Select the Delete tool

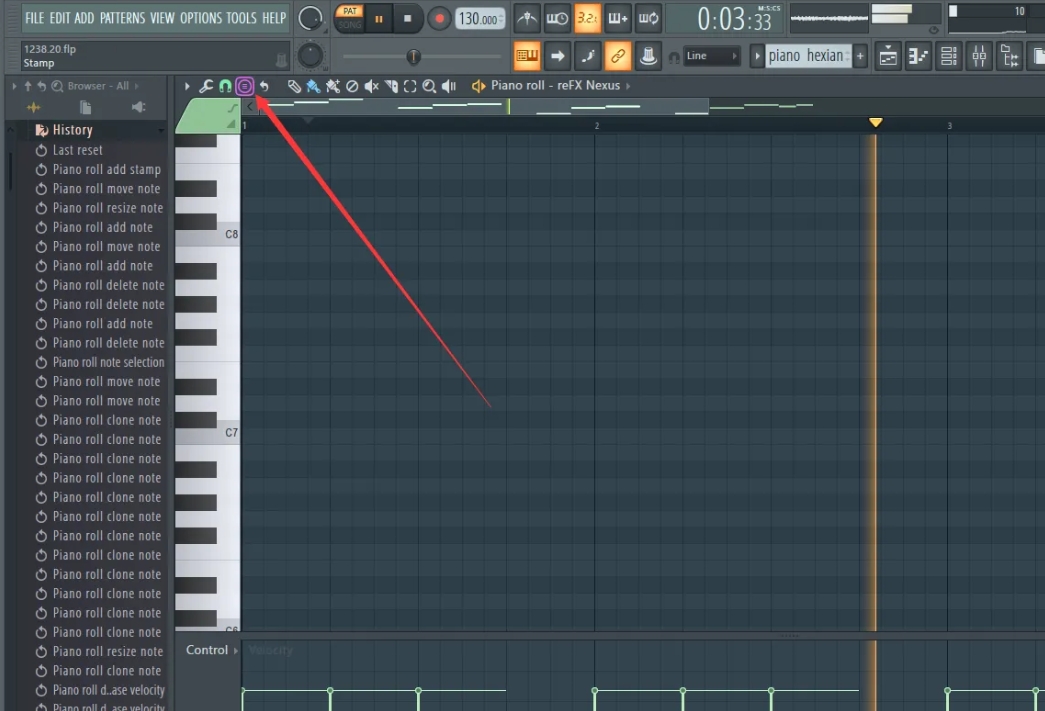click(x=350, y=86)
